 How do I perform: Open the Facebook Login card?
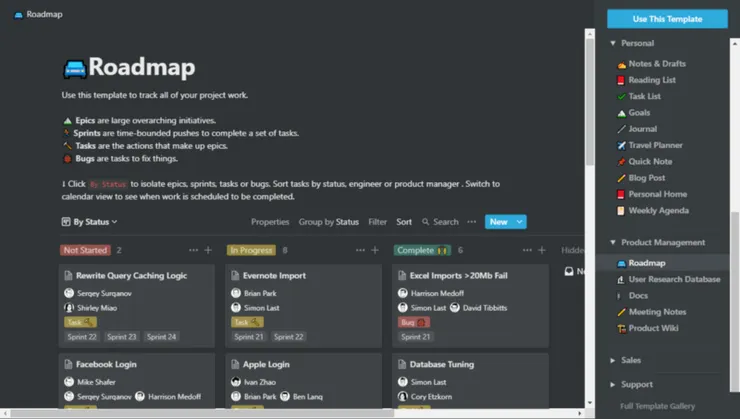tap(137, 381)
